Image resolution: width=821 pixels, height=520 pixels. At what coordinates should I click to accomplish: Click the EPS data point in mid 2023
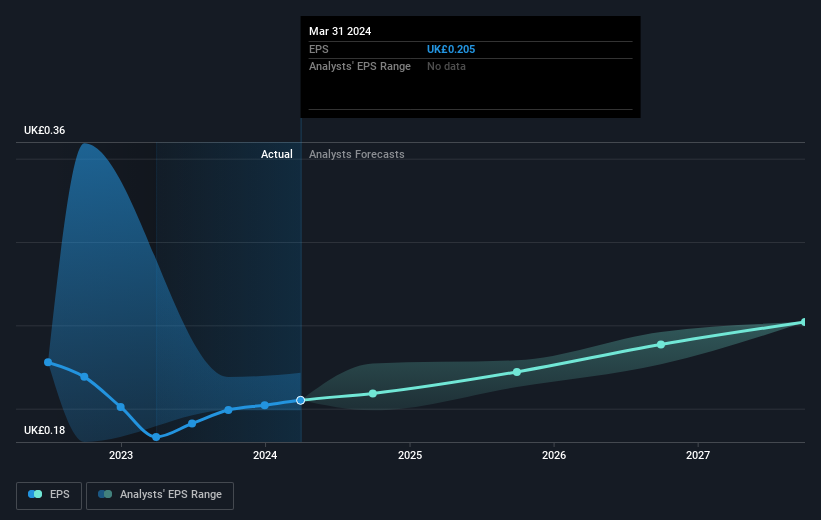(x=192, y=423)
